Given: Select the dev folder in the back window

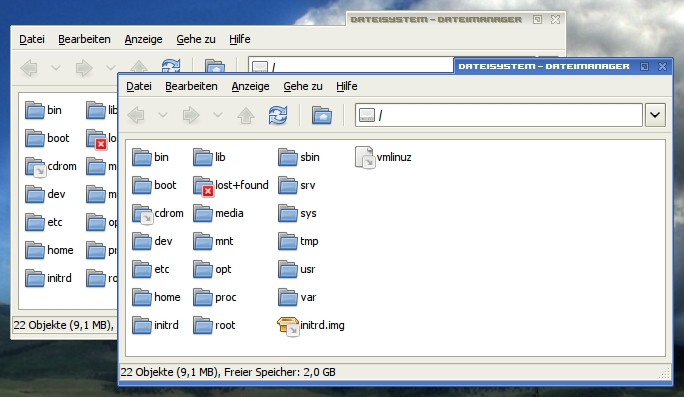Looking at the screenshot, I should pyautogui.click(x=45, y=194).
